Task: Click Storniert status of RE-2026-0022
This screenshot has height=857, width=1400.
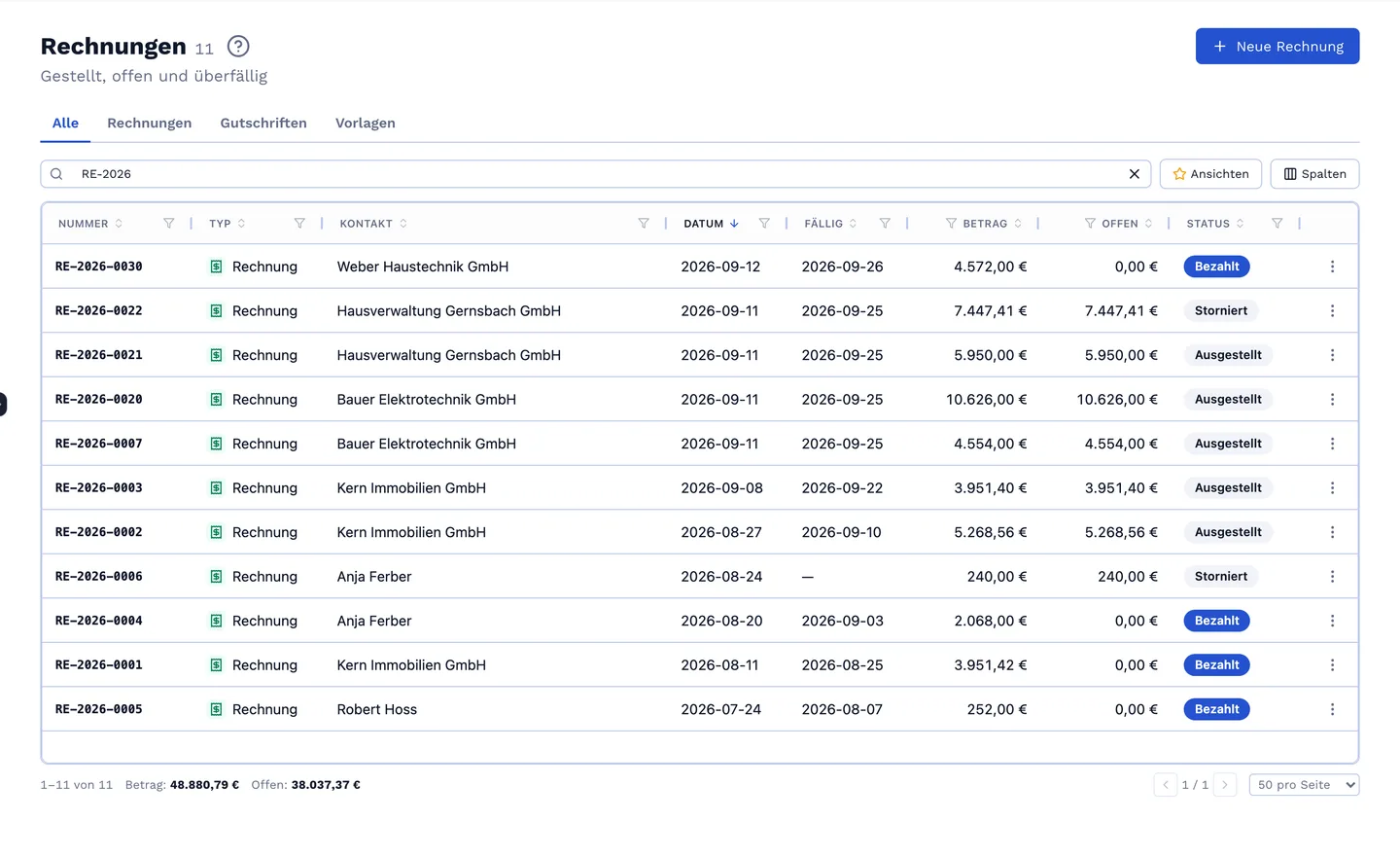Action: (x=1220, y=311)
